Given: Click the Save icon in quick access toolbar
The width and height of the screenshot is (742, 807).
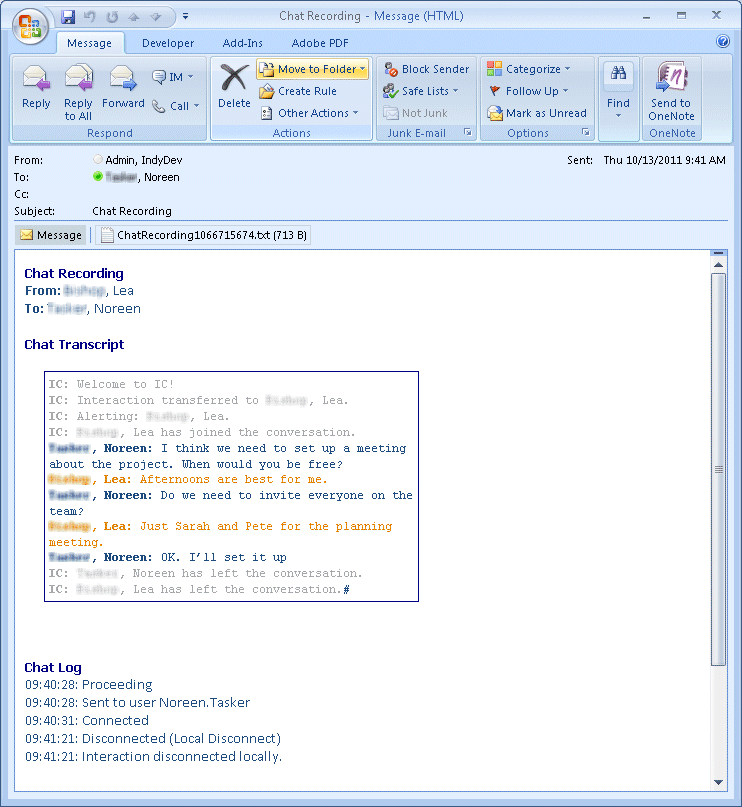Looking at the screenshot, I should tap(68, 17).
